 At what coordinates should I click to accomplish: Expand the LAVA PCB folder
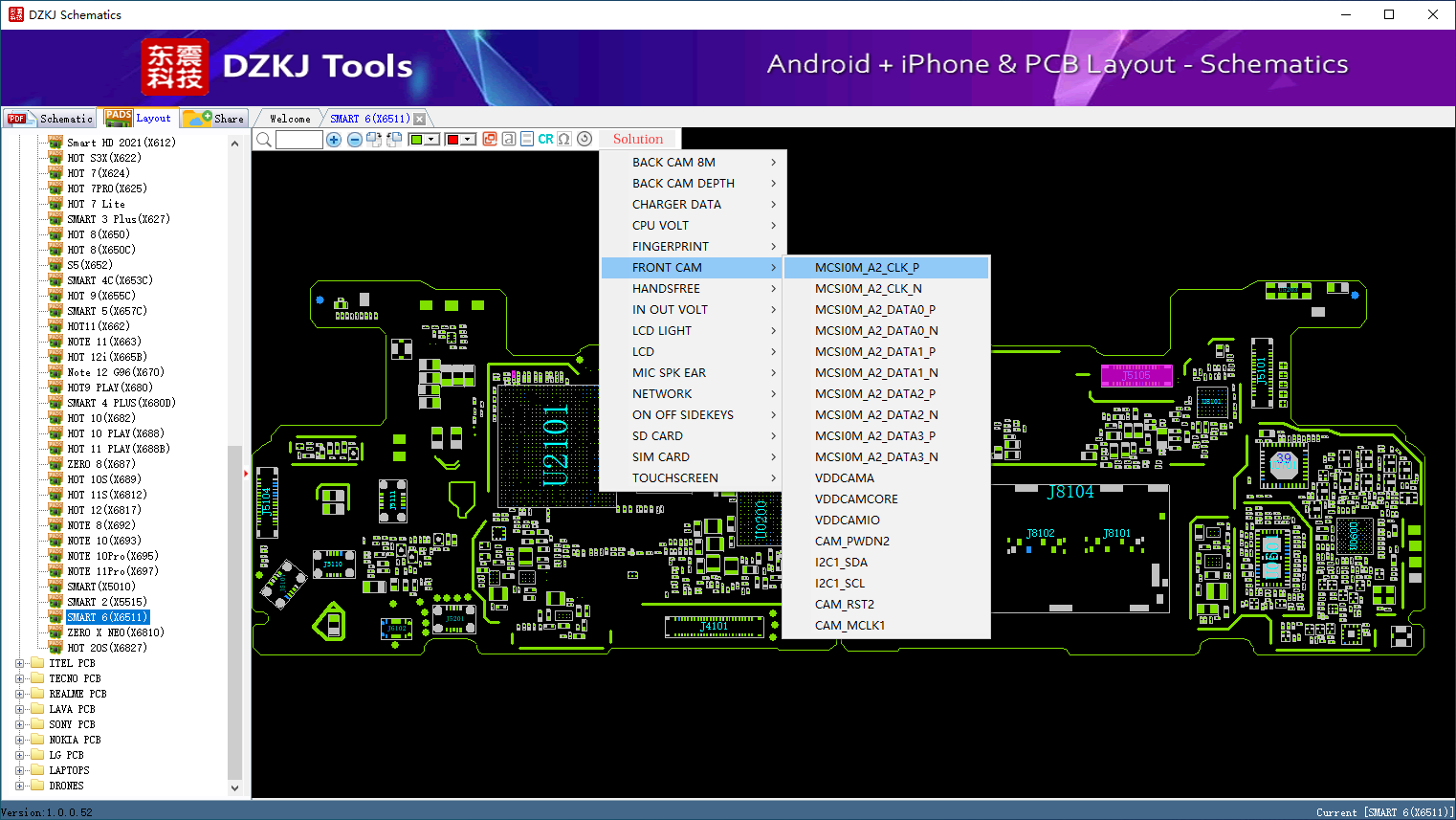coord(20,709)
